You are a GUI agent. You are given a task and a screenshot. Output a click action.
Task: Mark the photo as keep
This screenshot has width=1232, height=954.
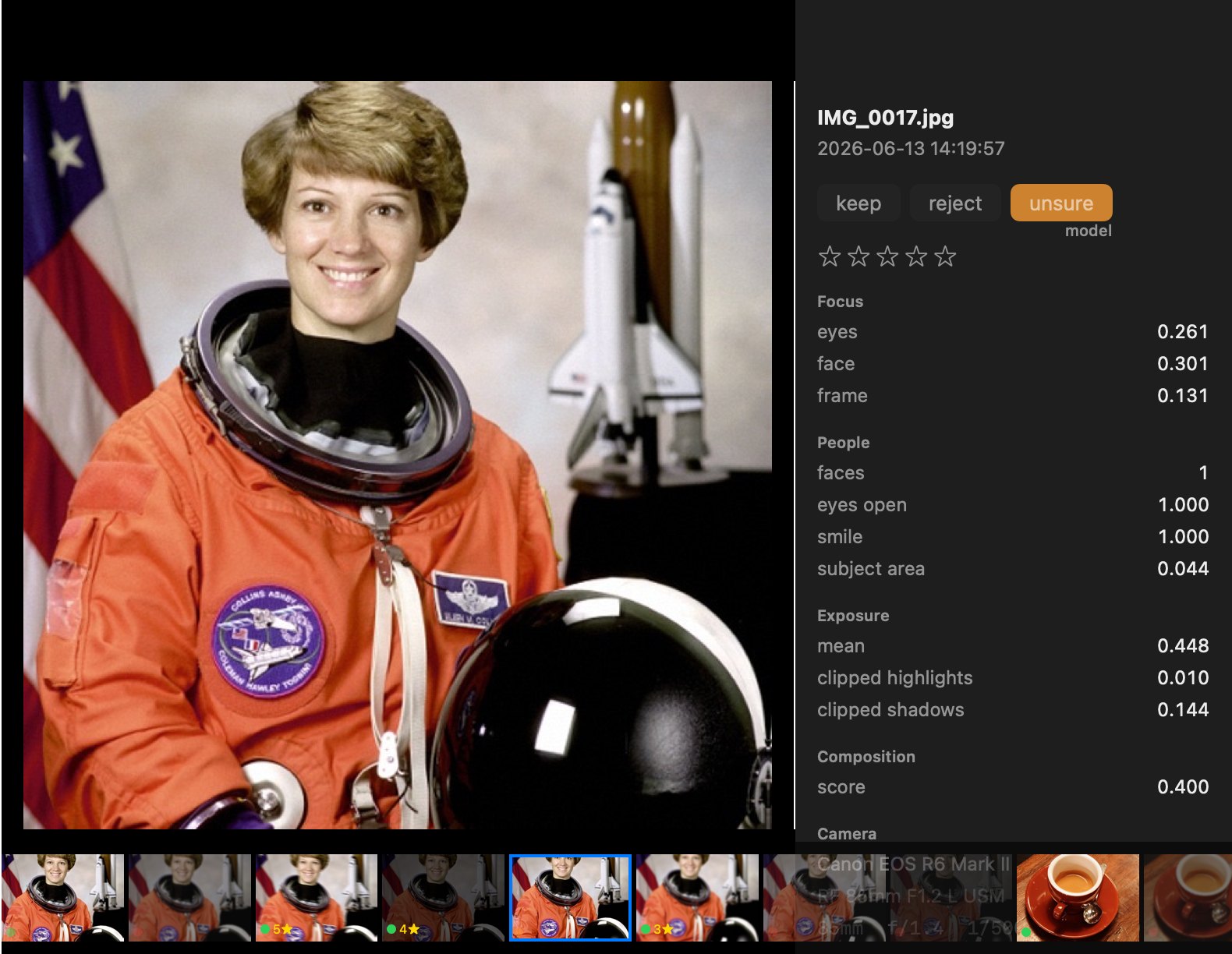(859, 203)
